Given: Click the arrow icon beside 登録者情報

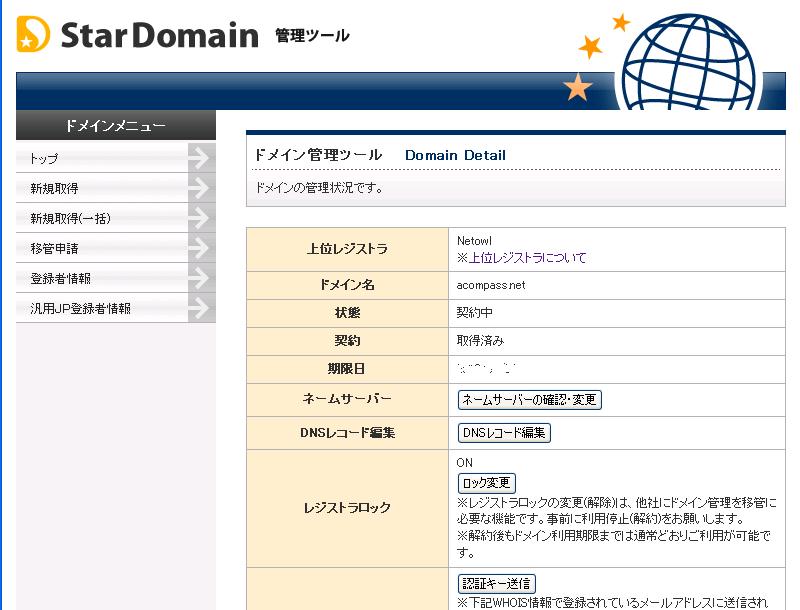Looking at the screenshot, I should (x=200, y=278).
